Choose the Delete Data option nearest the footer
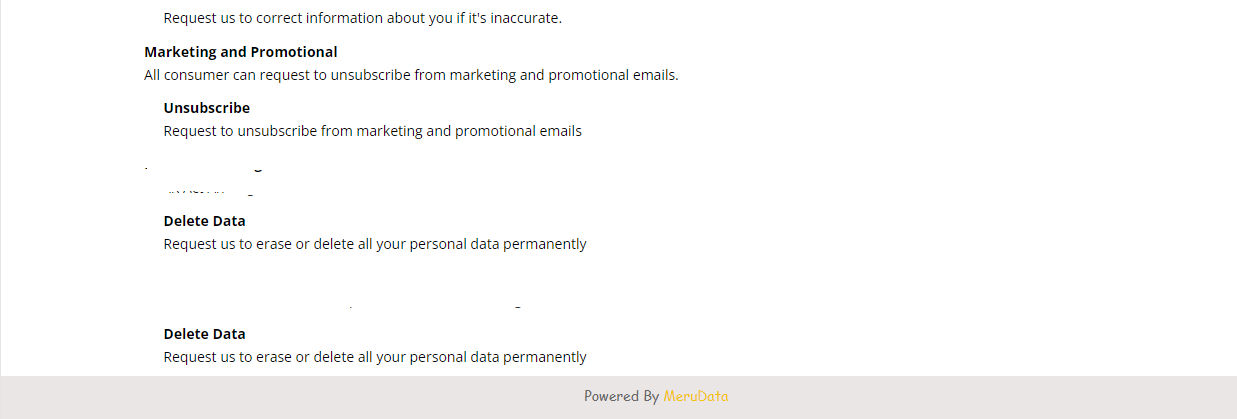This screenshot has width=1237, height=419. point(205,334)
